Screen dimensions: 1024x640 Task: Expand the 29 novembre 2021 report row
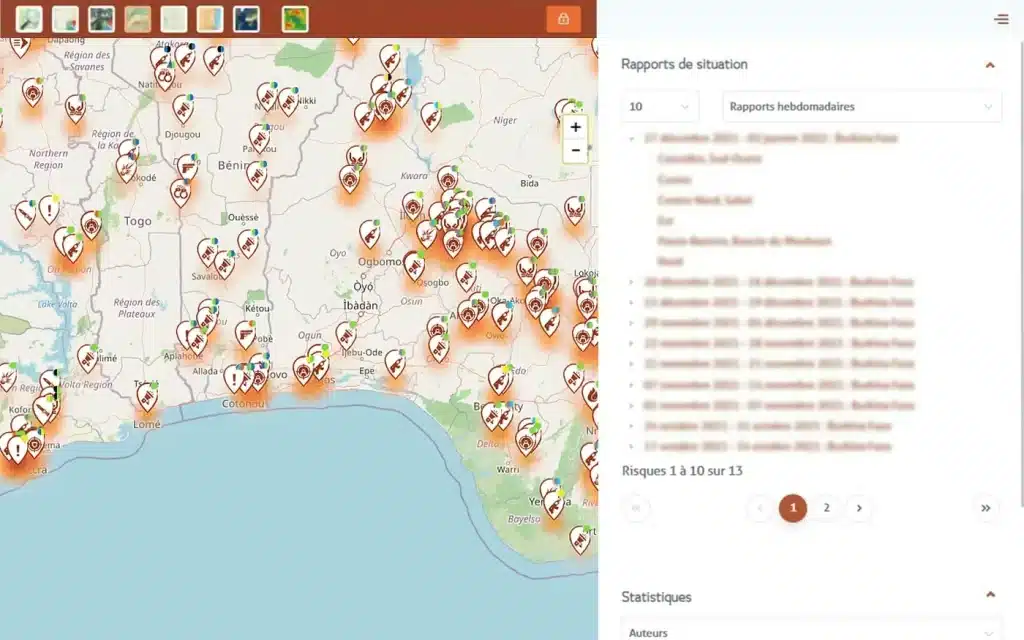click(x=778, y=323)
